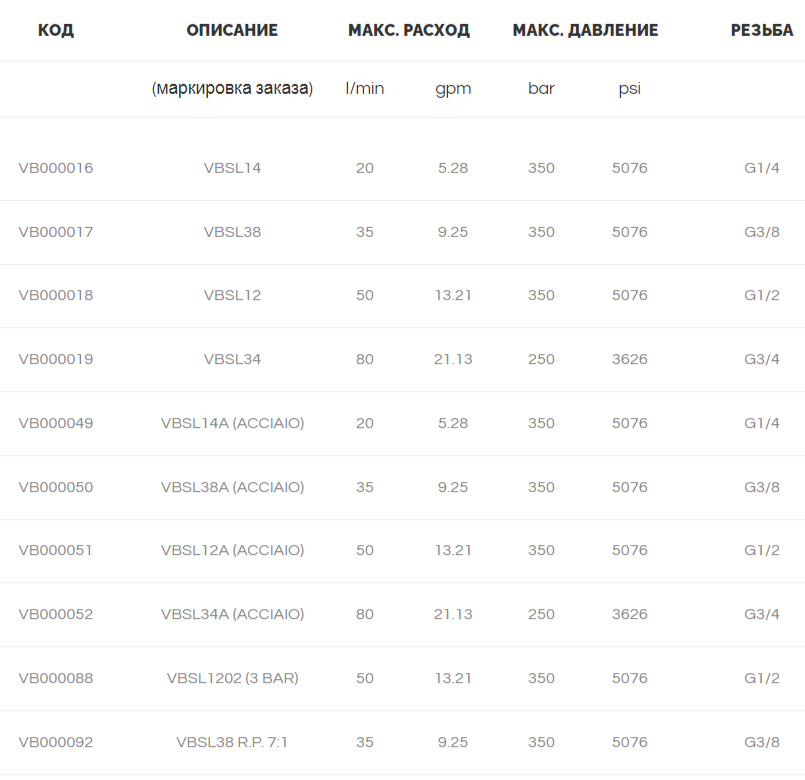Select product code VB000092

(x=56, y=742)
